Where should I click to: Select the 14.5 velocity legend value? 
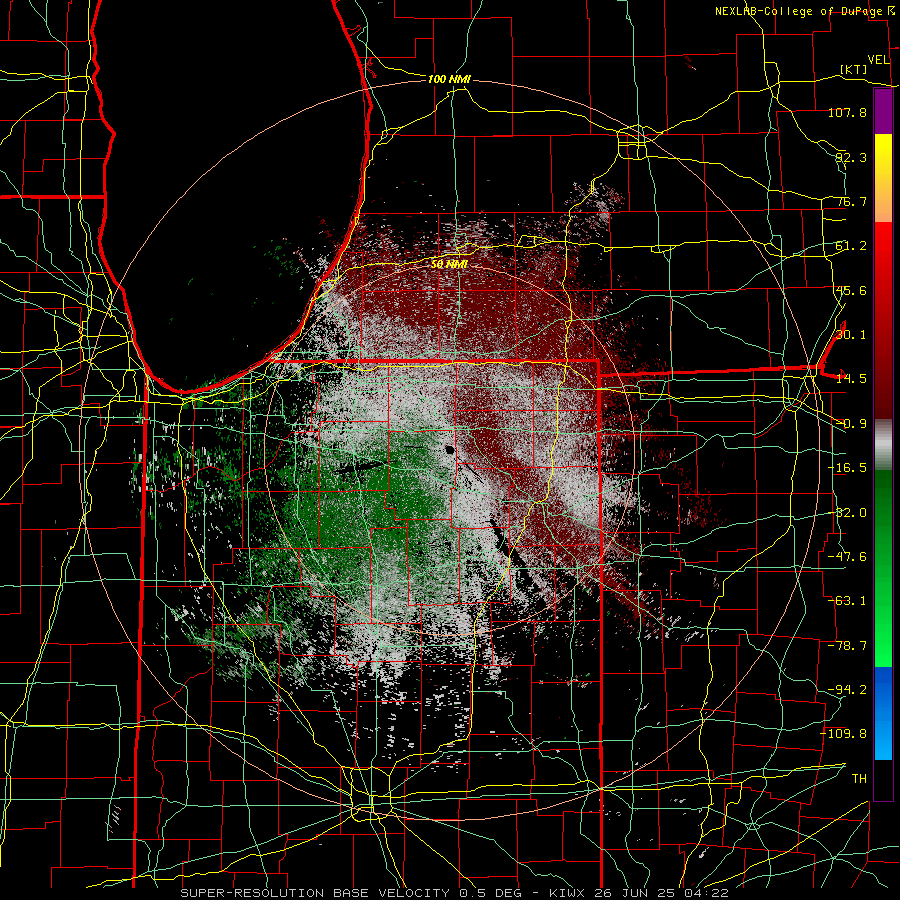pos(851,379)
